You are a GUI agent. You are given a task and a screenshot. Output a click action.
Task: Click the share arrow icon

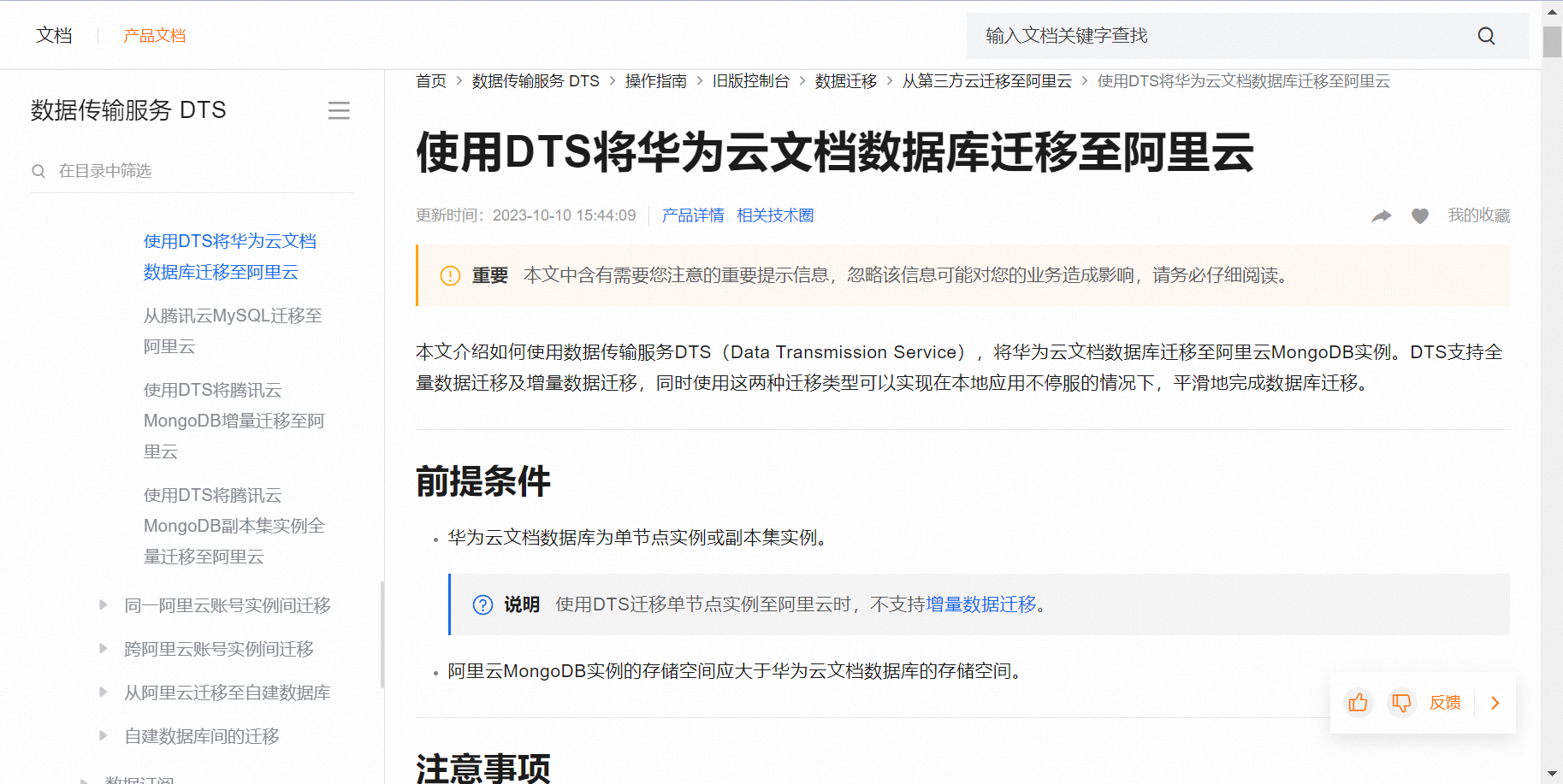pyautogui.click(x=1381, y=216)
